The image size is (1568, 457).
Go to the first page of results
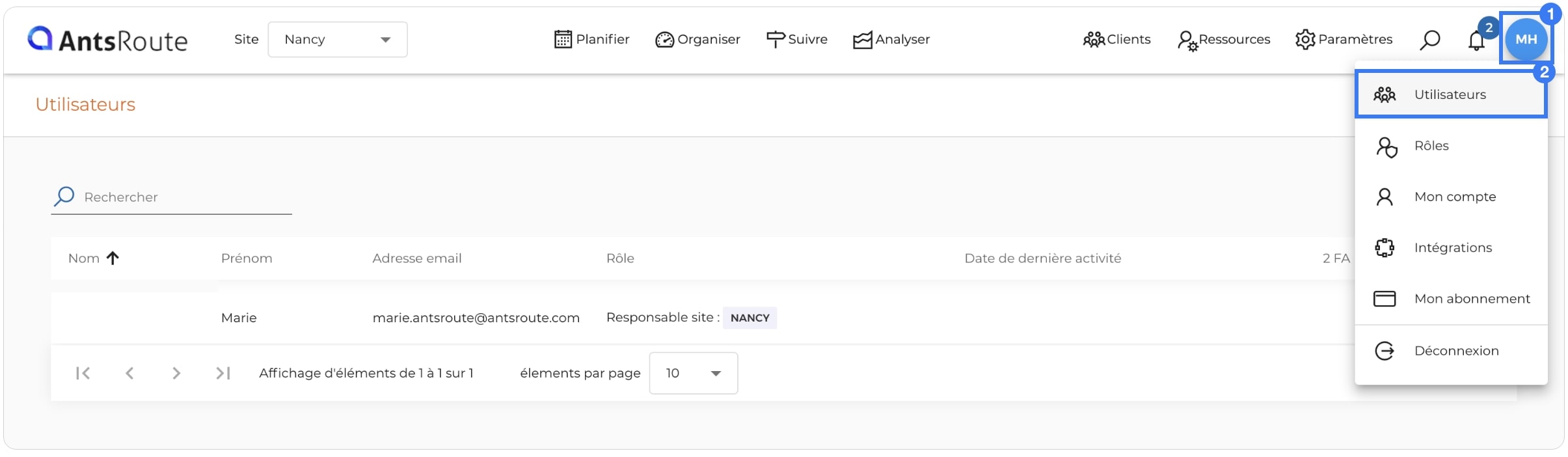tap(83, 373)
